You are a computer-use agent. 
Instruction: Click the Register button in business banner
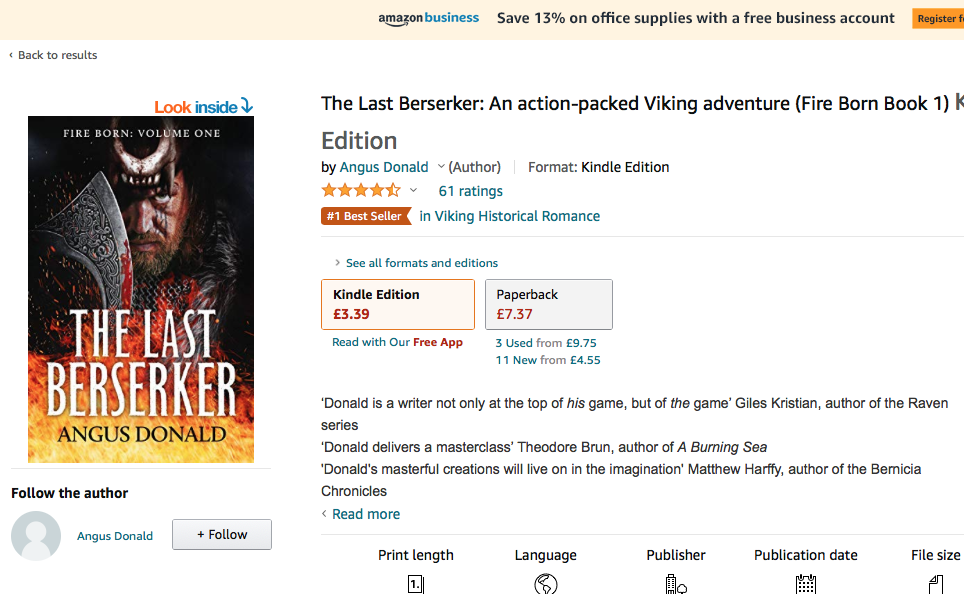[x=937, y=18]
